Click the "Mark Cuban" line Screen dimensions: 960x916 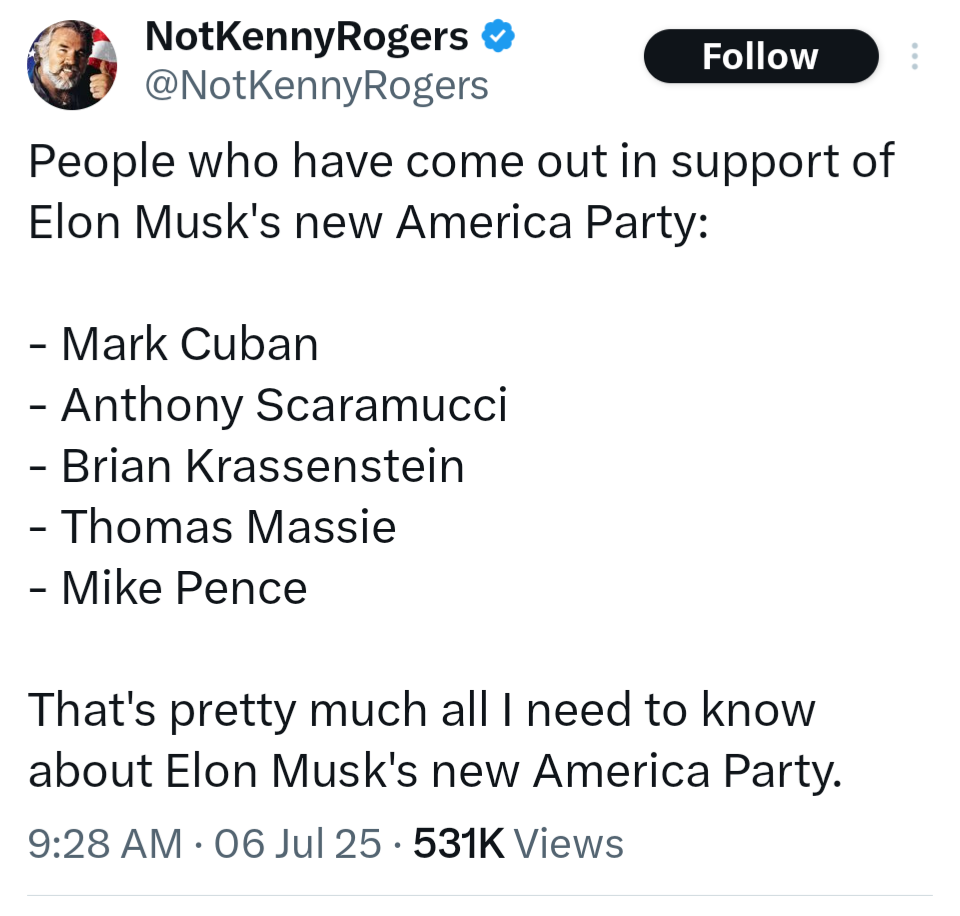coord(174,344)
